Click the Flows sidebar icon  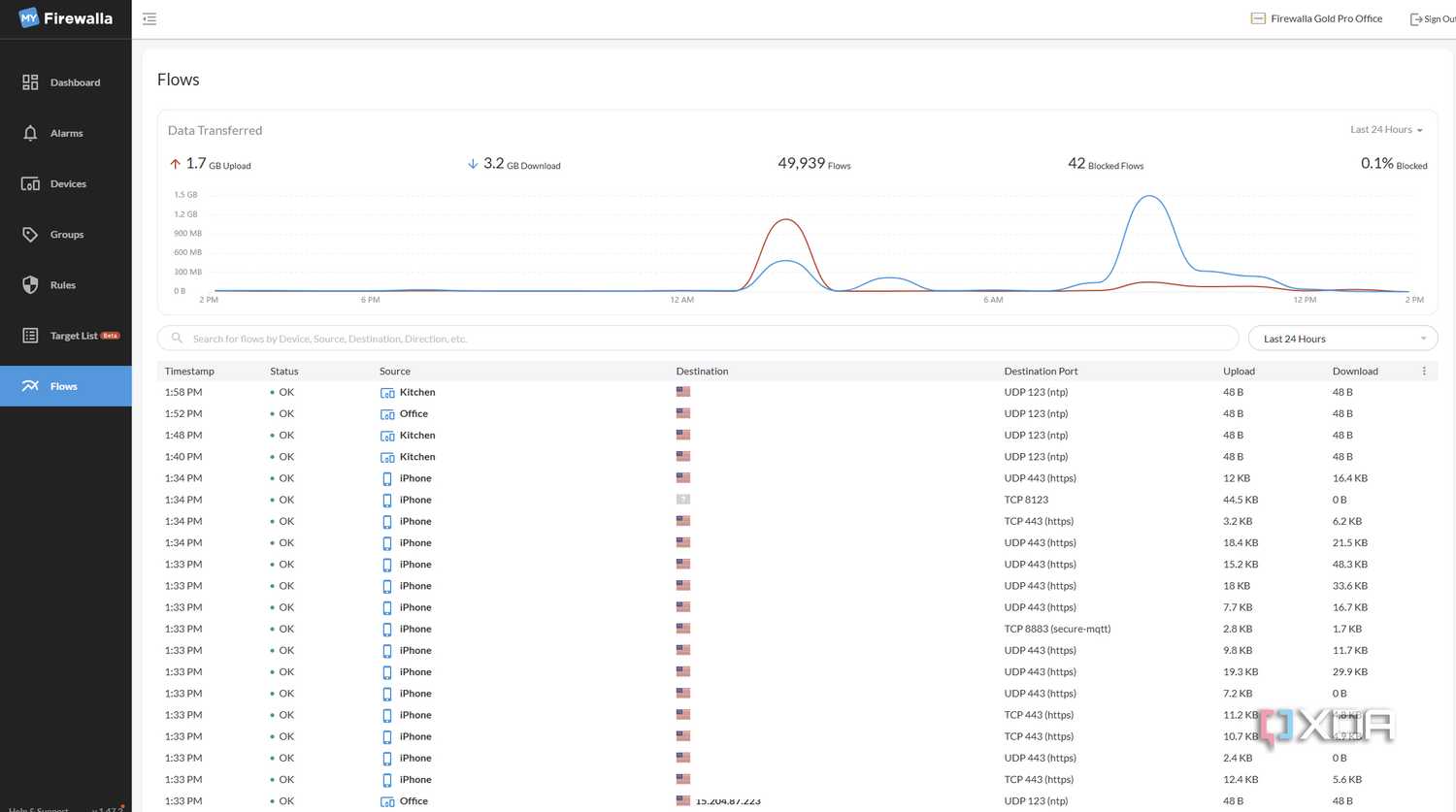(30, 386)
